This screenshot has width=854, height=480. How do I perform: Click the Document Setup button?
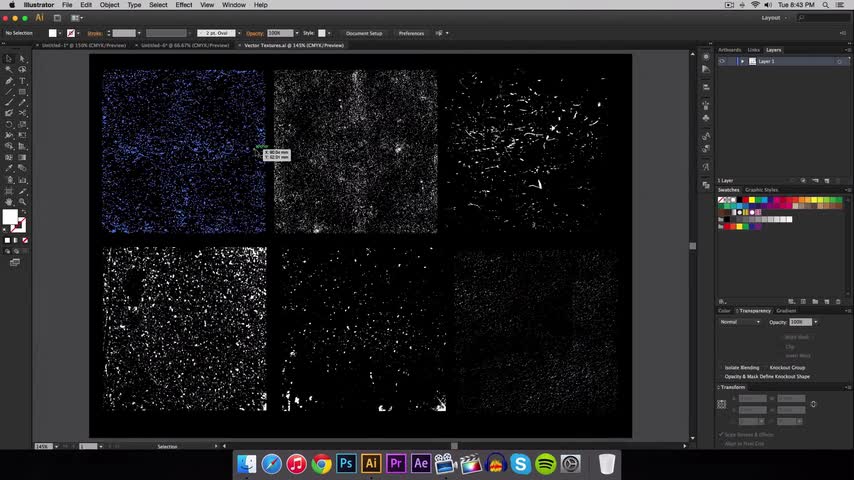[364, 33]
